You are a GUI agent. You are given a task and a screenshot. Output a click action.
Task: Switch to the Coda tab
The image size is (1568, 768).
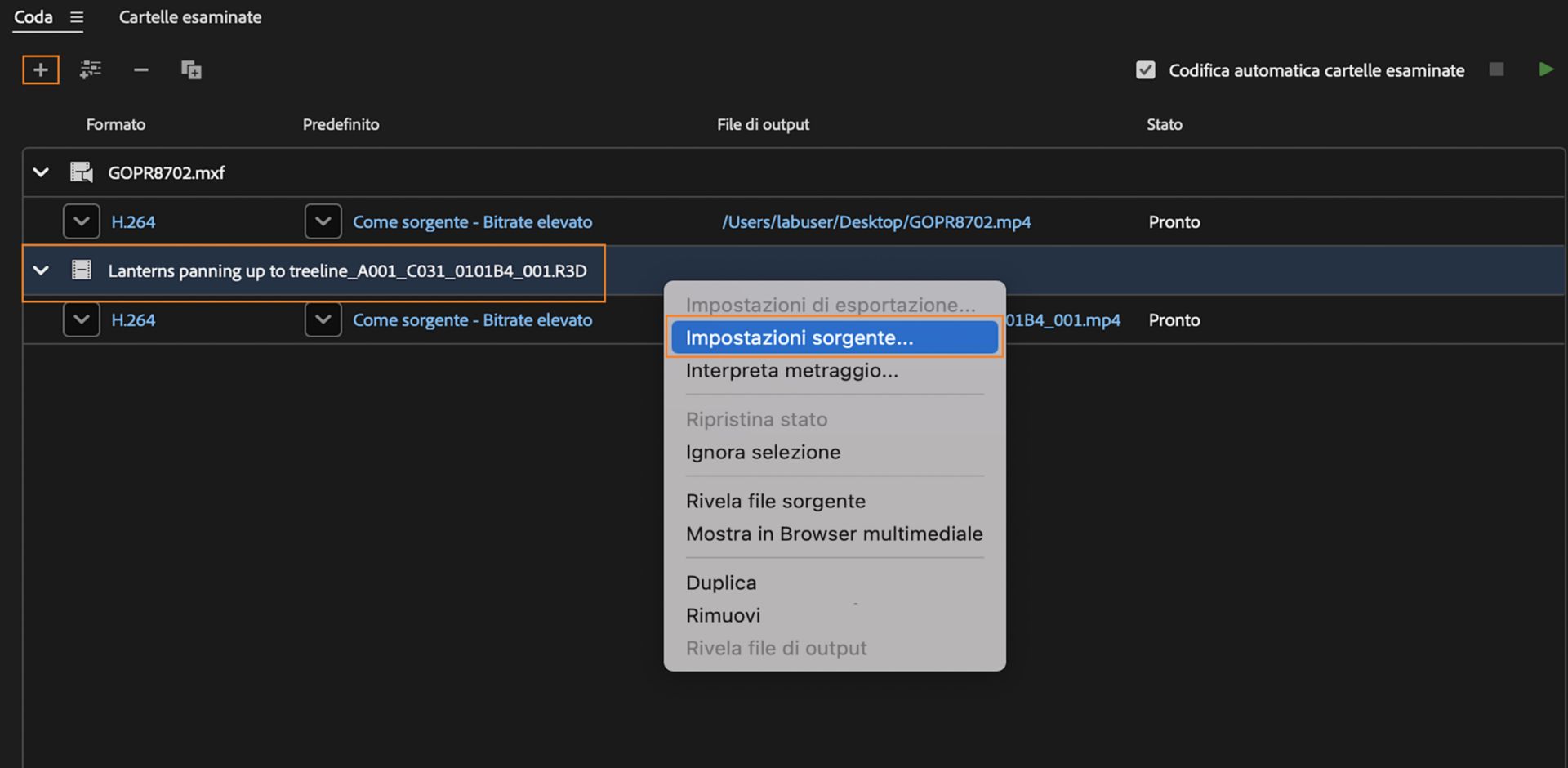tap(33, 17)
